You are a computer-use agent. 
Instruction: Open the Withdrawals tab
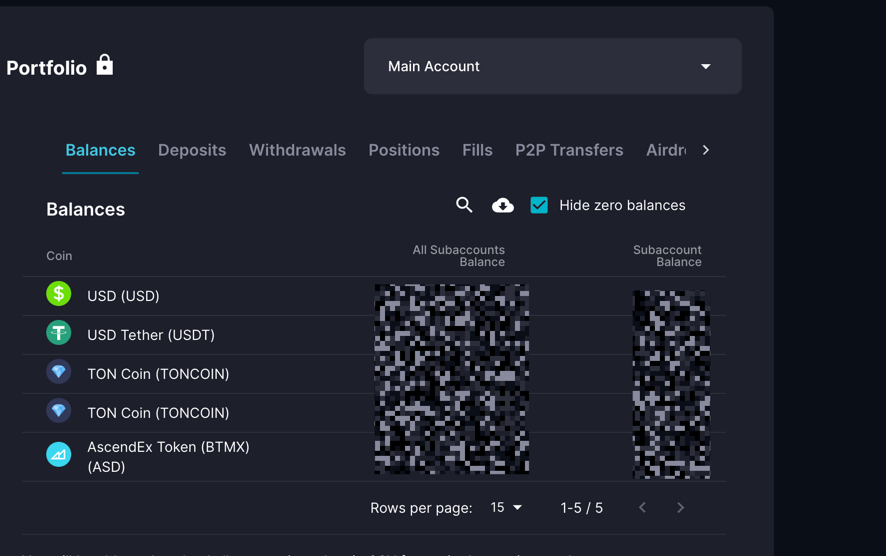297,150
